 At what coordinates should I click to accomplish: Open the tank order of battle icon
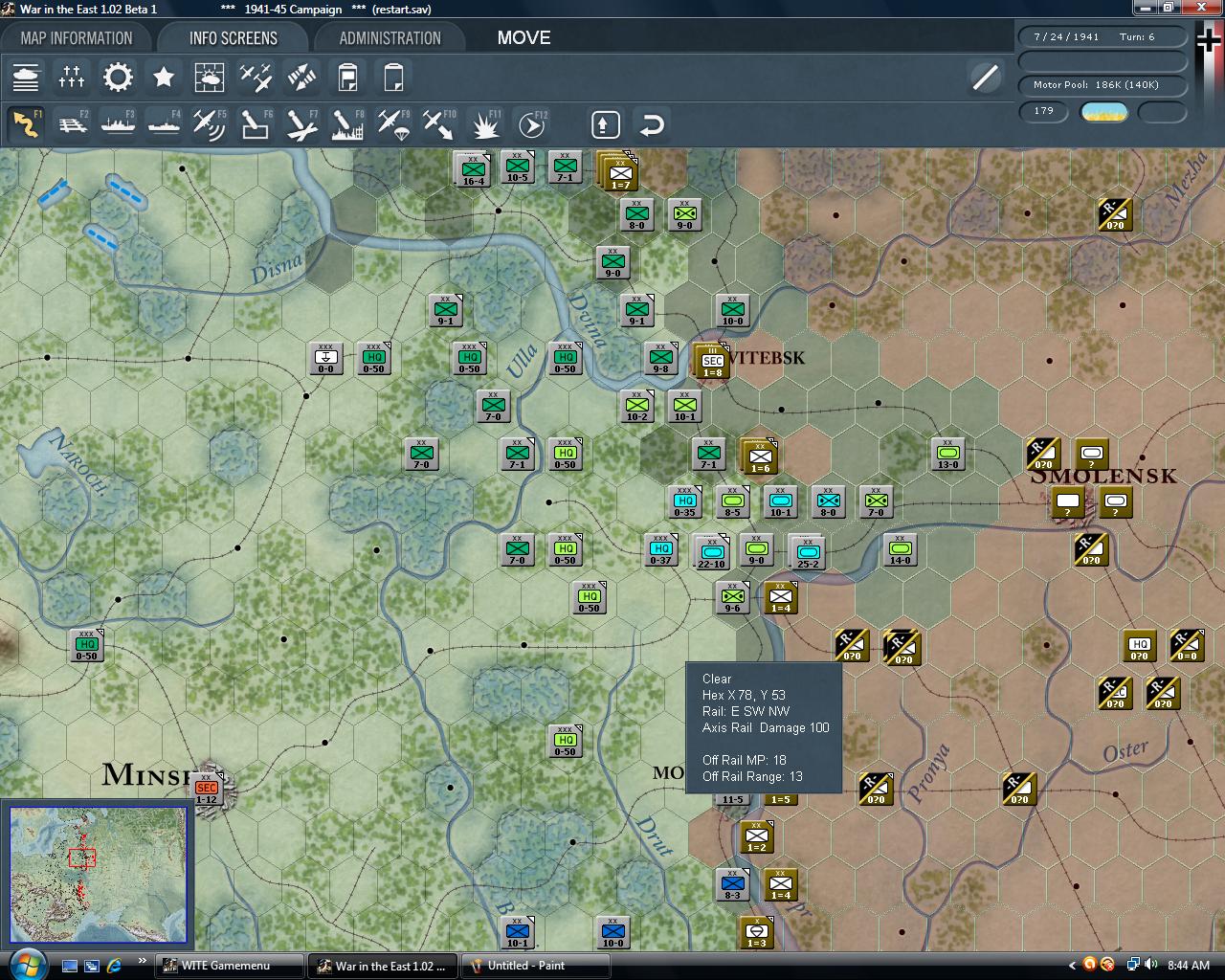coord(26,77)
